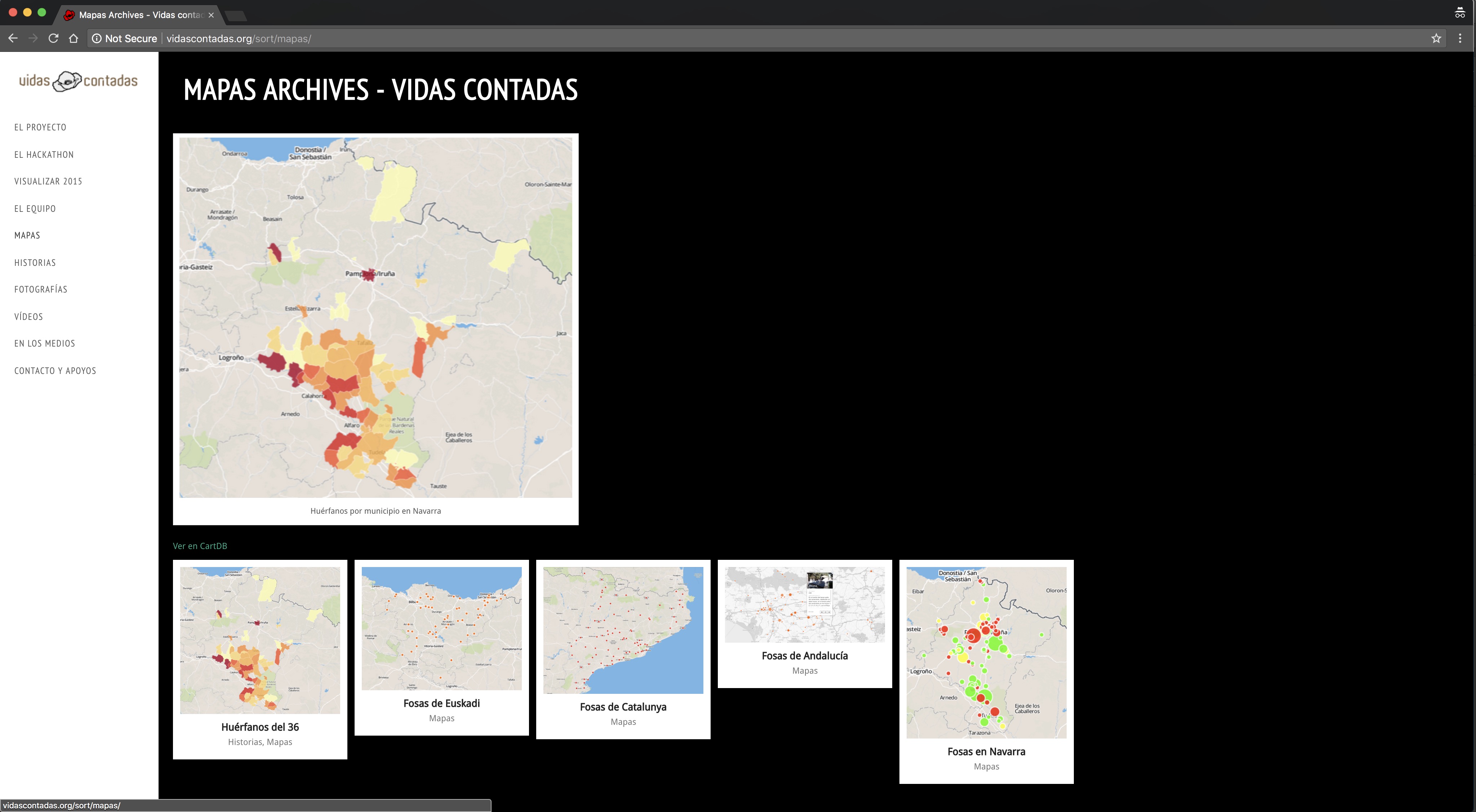This screenshot has height=812, width=1476.
Task: Open the Vídeos section in the sidebar
Action: [29, 316]
